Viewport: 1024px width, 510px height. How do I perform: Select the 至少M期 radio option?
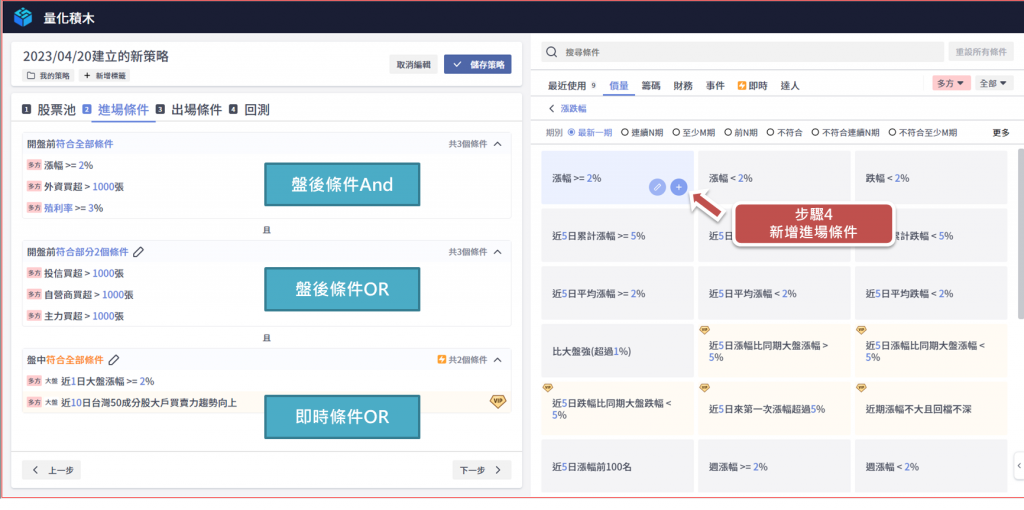coord(677,132)
